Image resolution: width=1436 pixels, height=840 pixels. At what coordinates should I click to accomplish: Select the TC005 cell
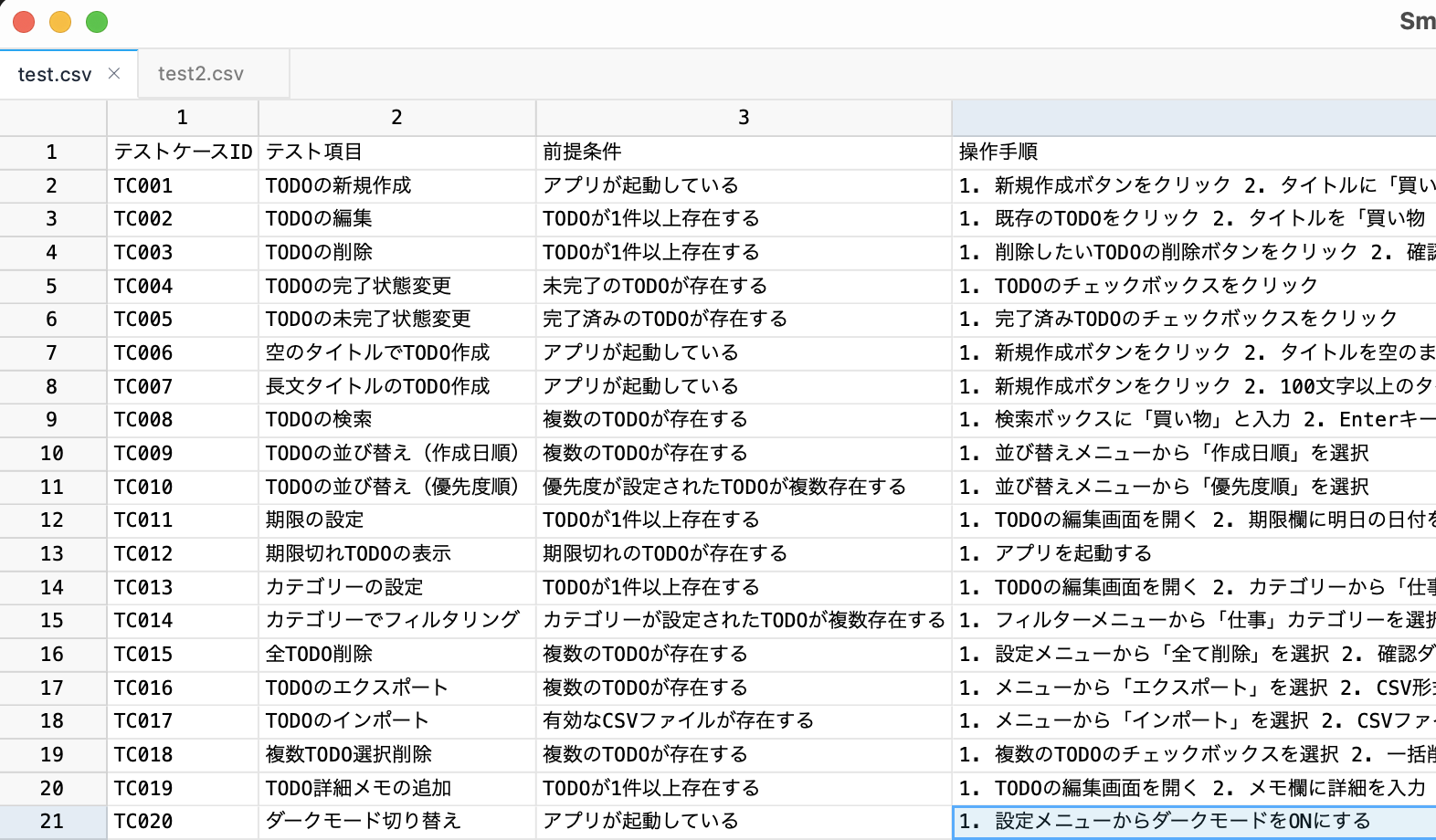183,320
